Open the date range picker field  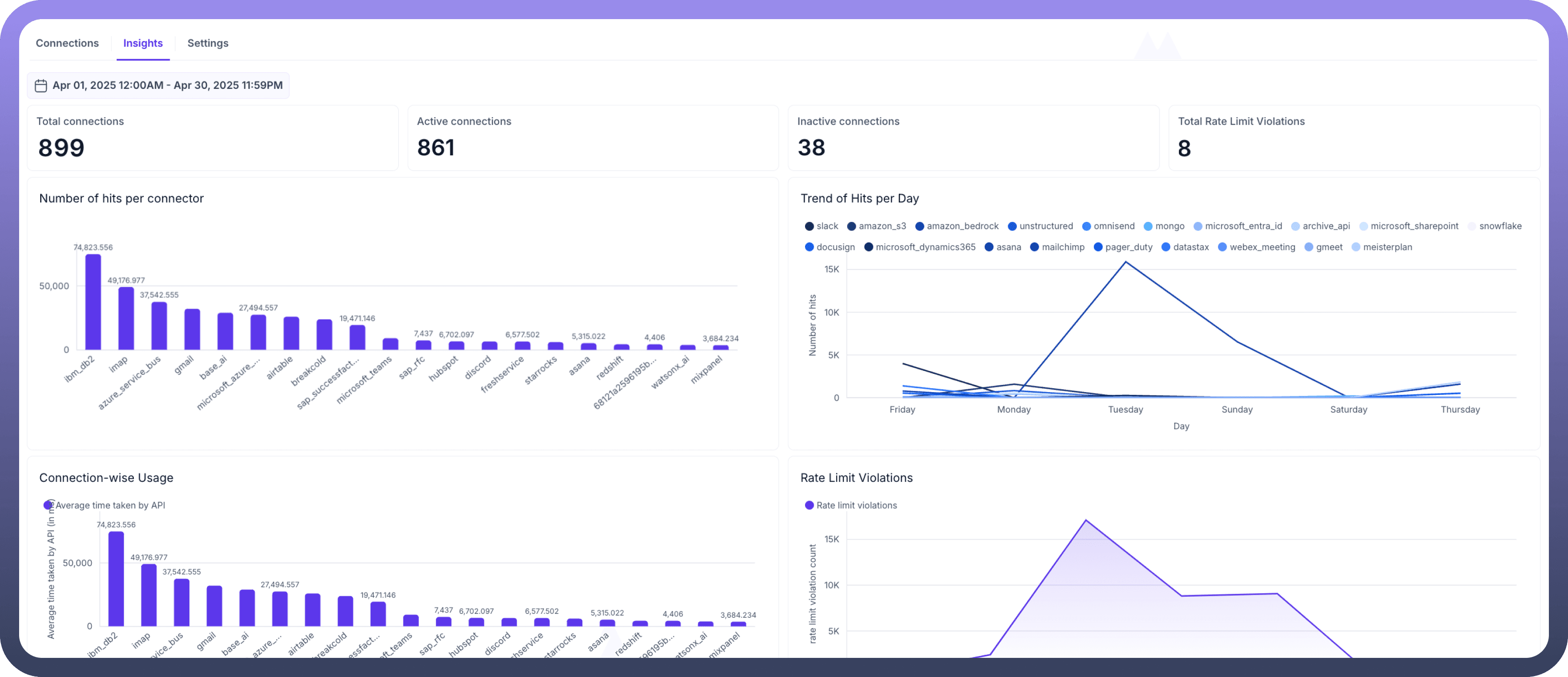click(167, 86)
